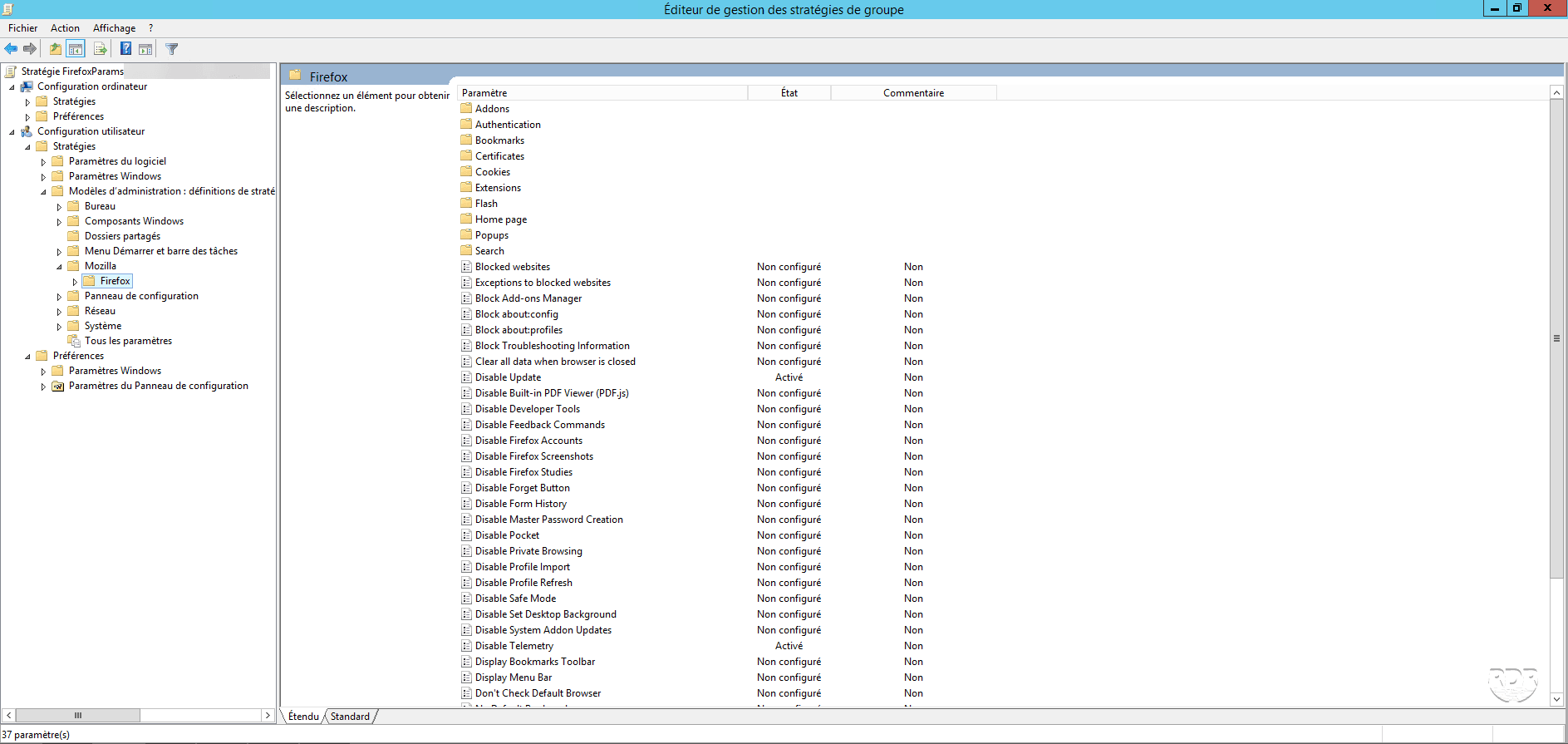The height and width of the screenshot is (744, 1568).
Task: Click the Disable Telemetry policy setting icon
Action: point(466,646)
